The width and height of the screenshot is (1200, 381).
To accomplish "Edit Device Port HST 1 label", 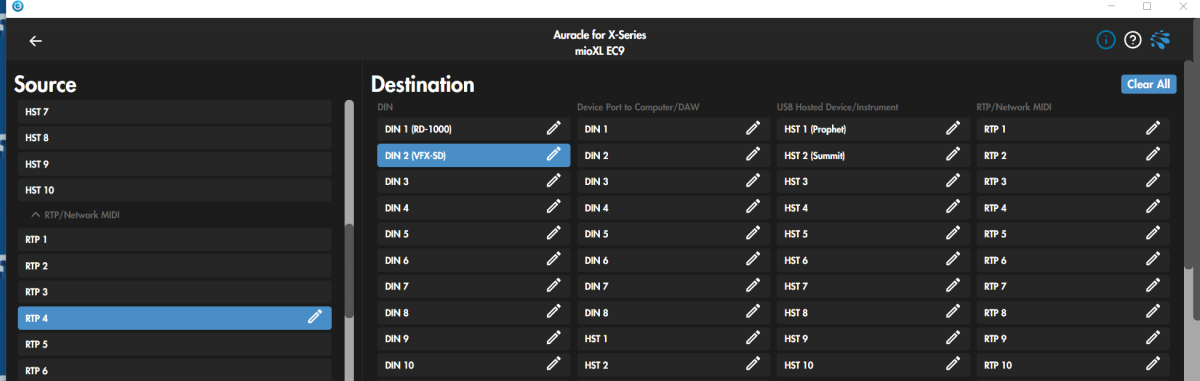I will click(753, 339).
